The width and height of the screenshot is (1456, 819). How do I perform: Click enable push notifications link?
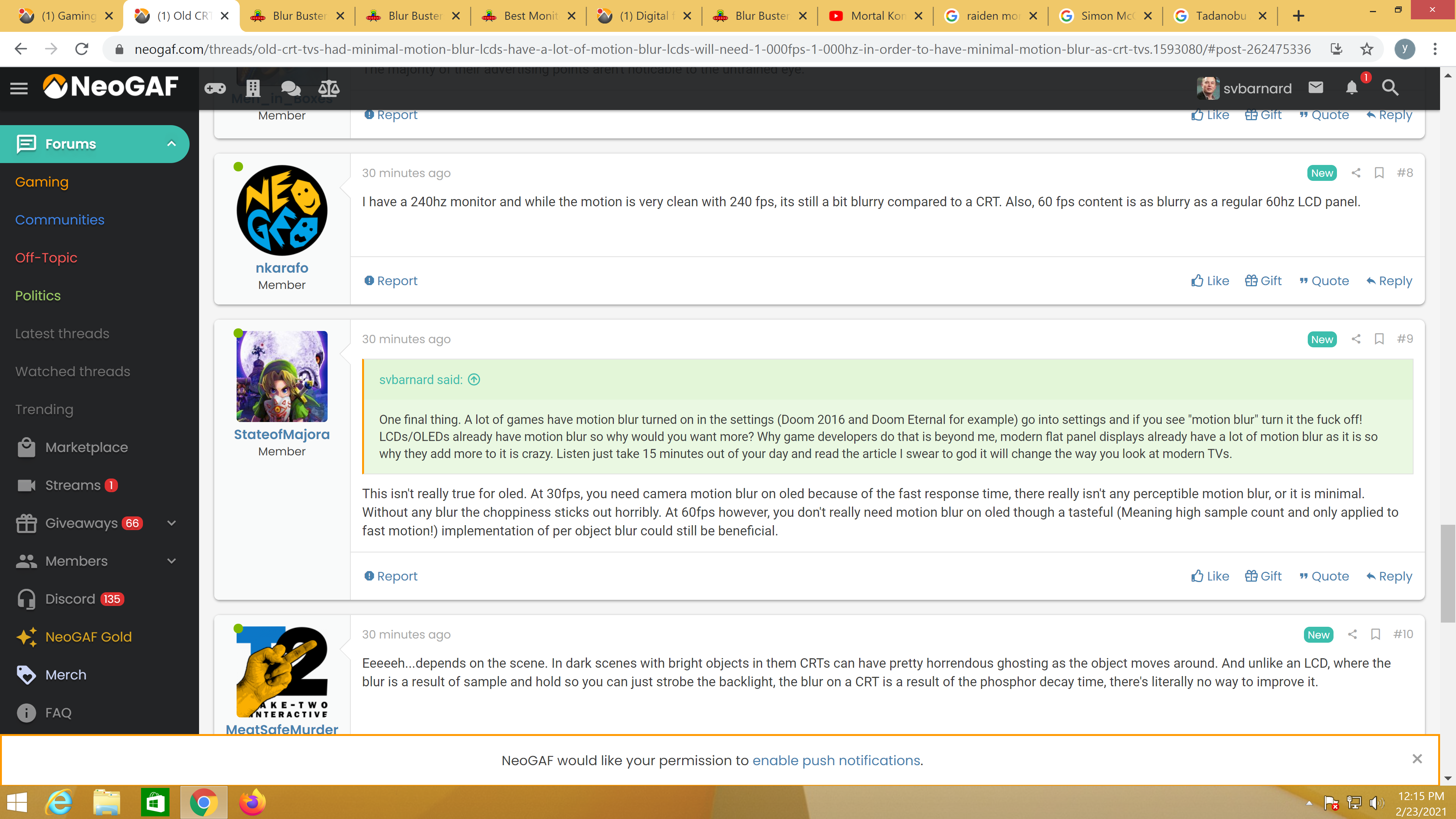pos(836,760)
